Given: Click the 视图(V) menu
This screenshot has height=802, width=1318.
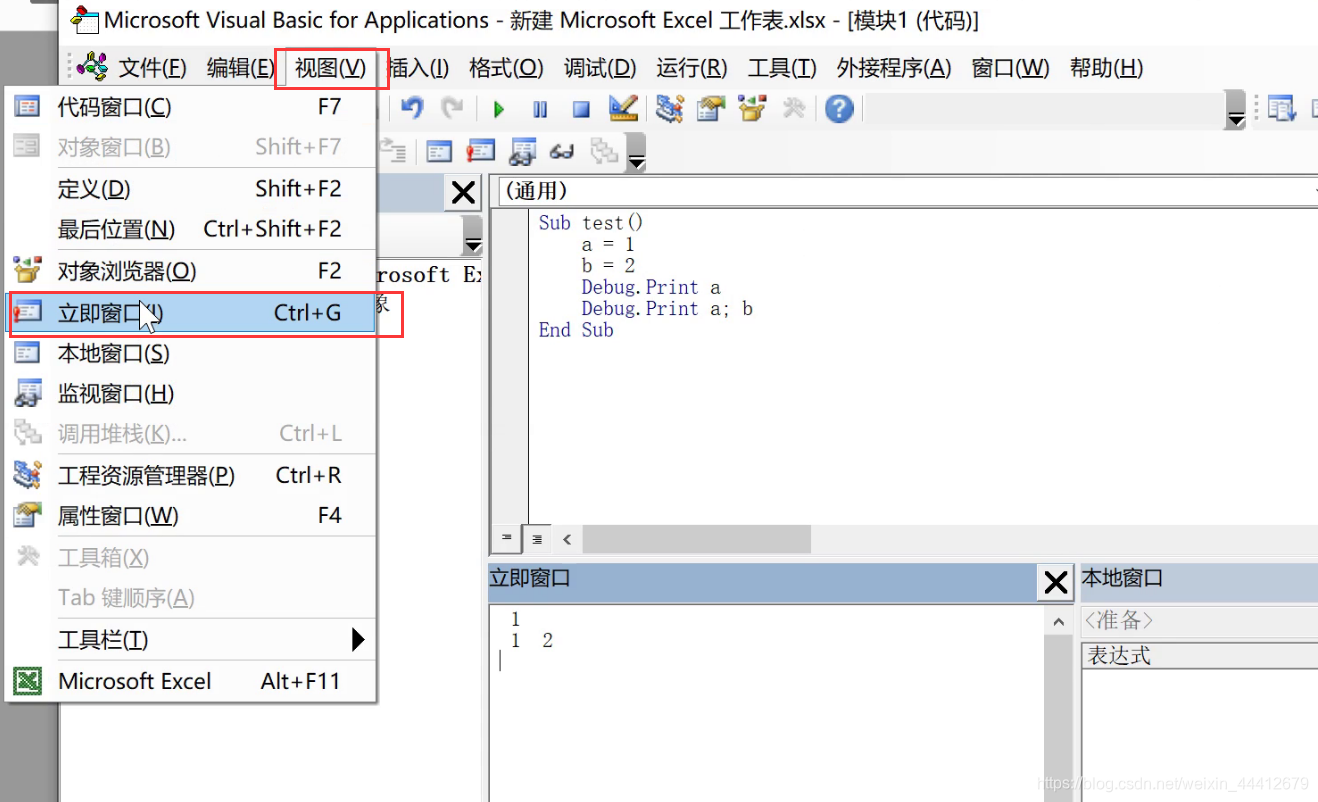Looking at the screenshot, I should [330, 68].
